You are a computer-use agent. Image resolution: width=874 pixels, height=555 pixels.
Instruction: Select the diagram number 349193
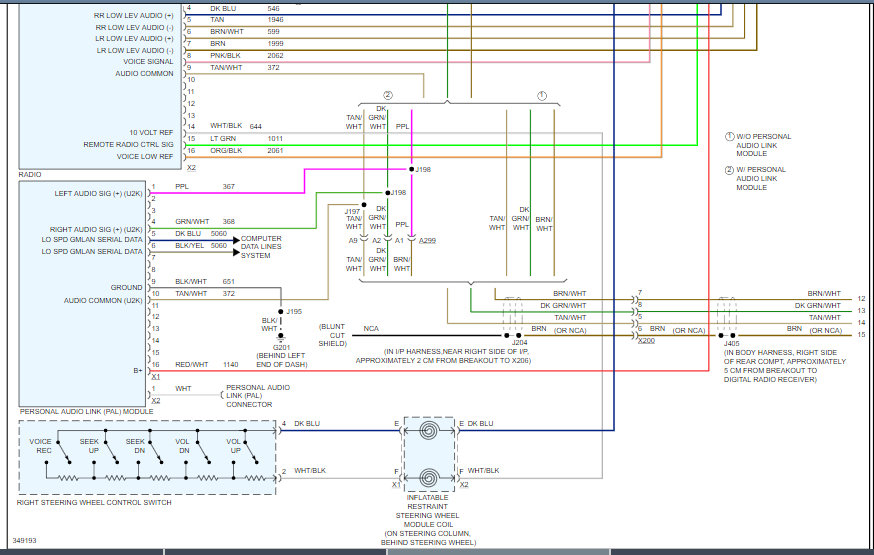pos(25,541)
